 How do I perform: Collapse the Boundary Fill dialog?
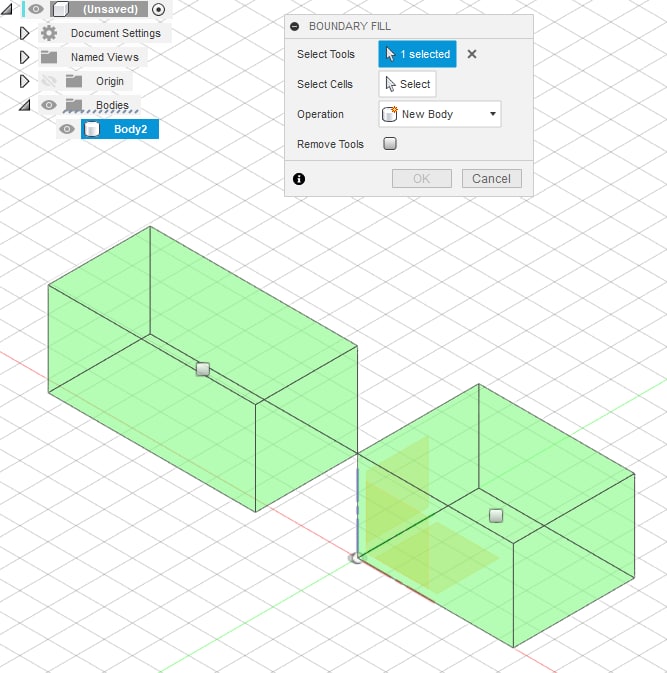[294, 26]
